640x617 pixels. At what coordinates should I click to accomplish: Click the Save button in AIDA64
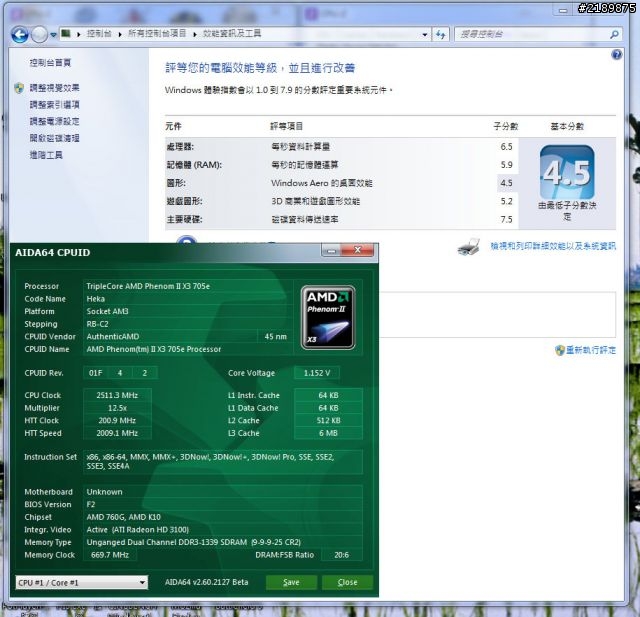coord(291,582)
